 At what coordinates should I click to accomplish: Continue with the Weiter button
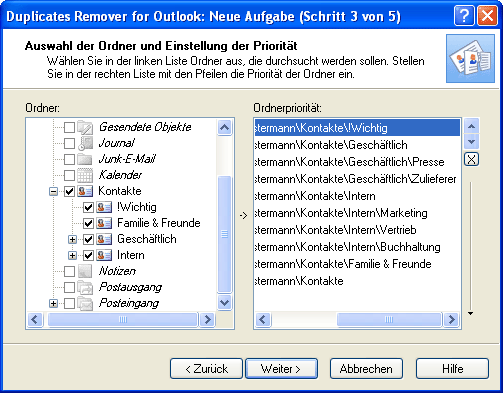click(x=281, y=369)
